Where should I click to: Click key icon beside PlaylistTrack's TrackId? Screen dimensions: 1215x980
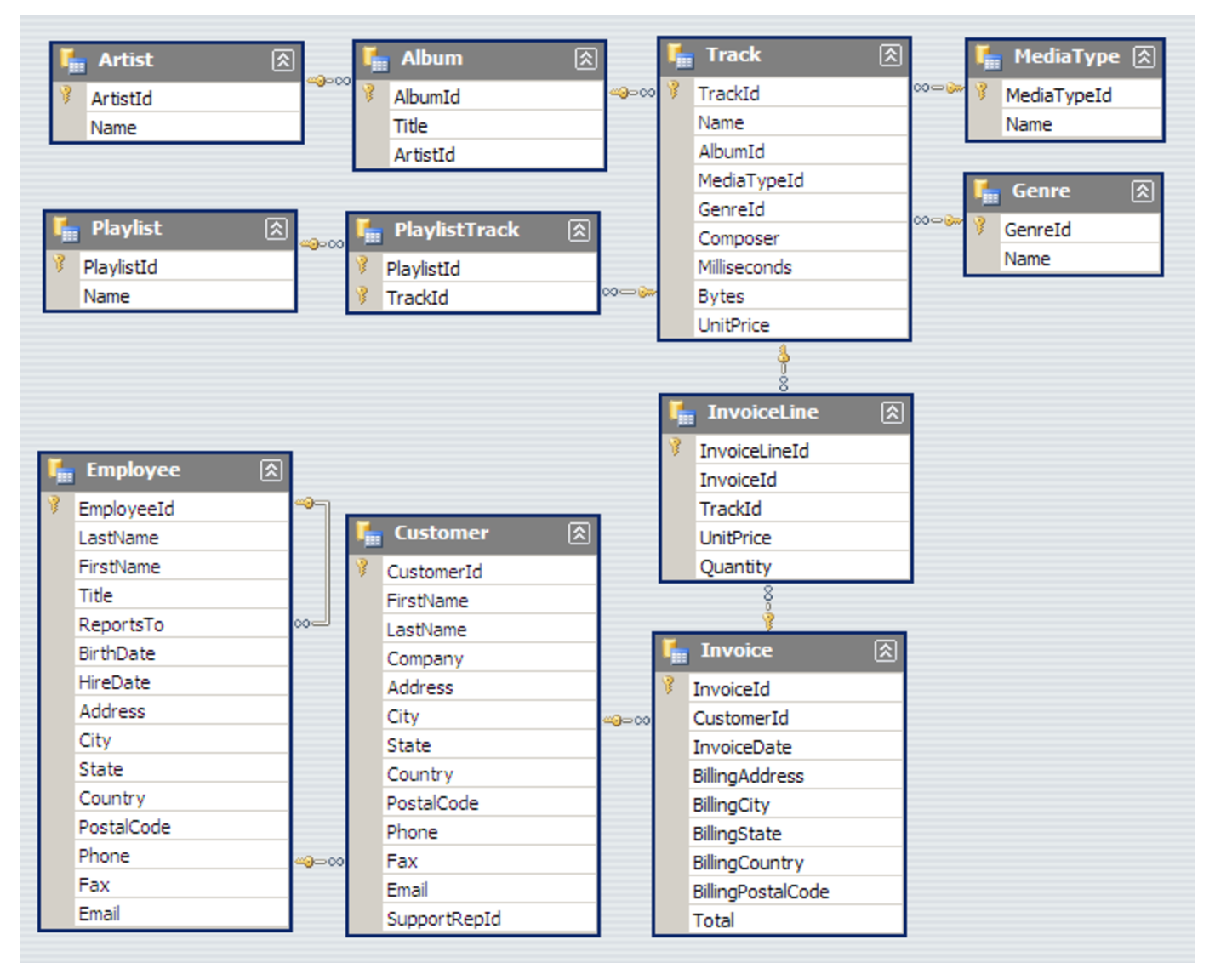point(362,295)
